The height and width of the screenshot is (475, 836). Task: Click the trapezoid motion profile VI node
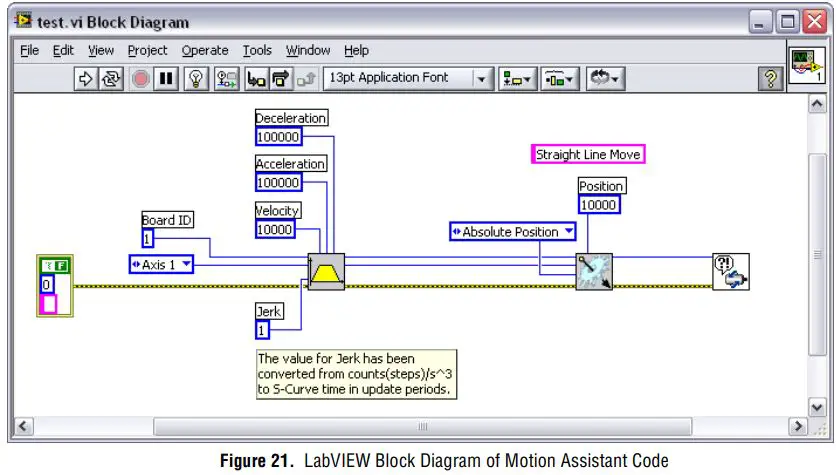326,271
